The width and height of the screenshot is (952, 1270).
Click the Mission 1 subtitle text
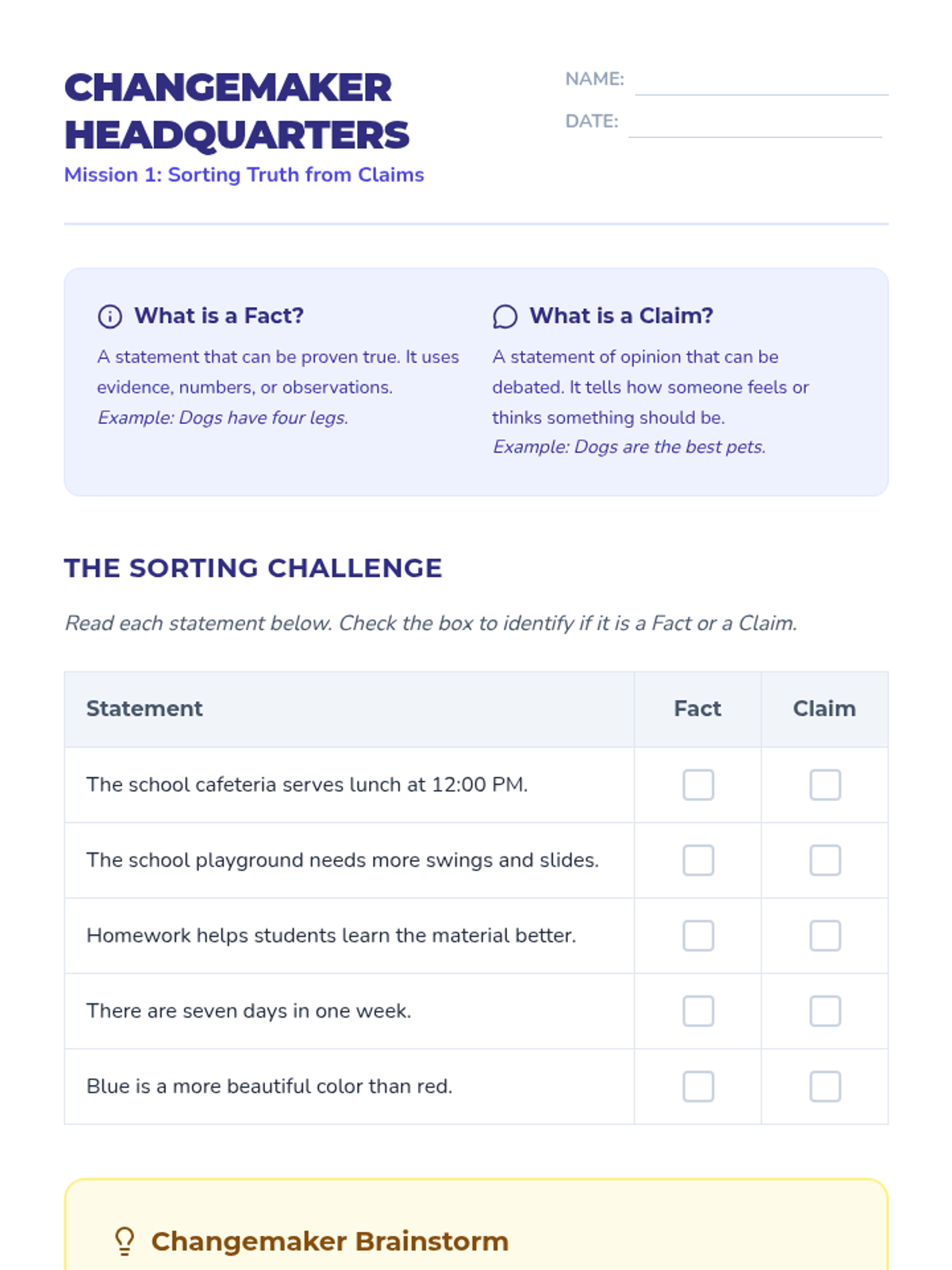244,175
